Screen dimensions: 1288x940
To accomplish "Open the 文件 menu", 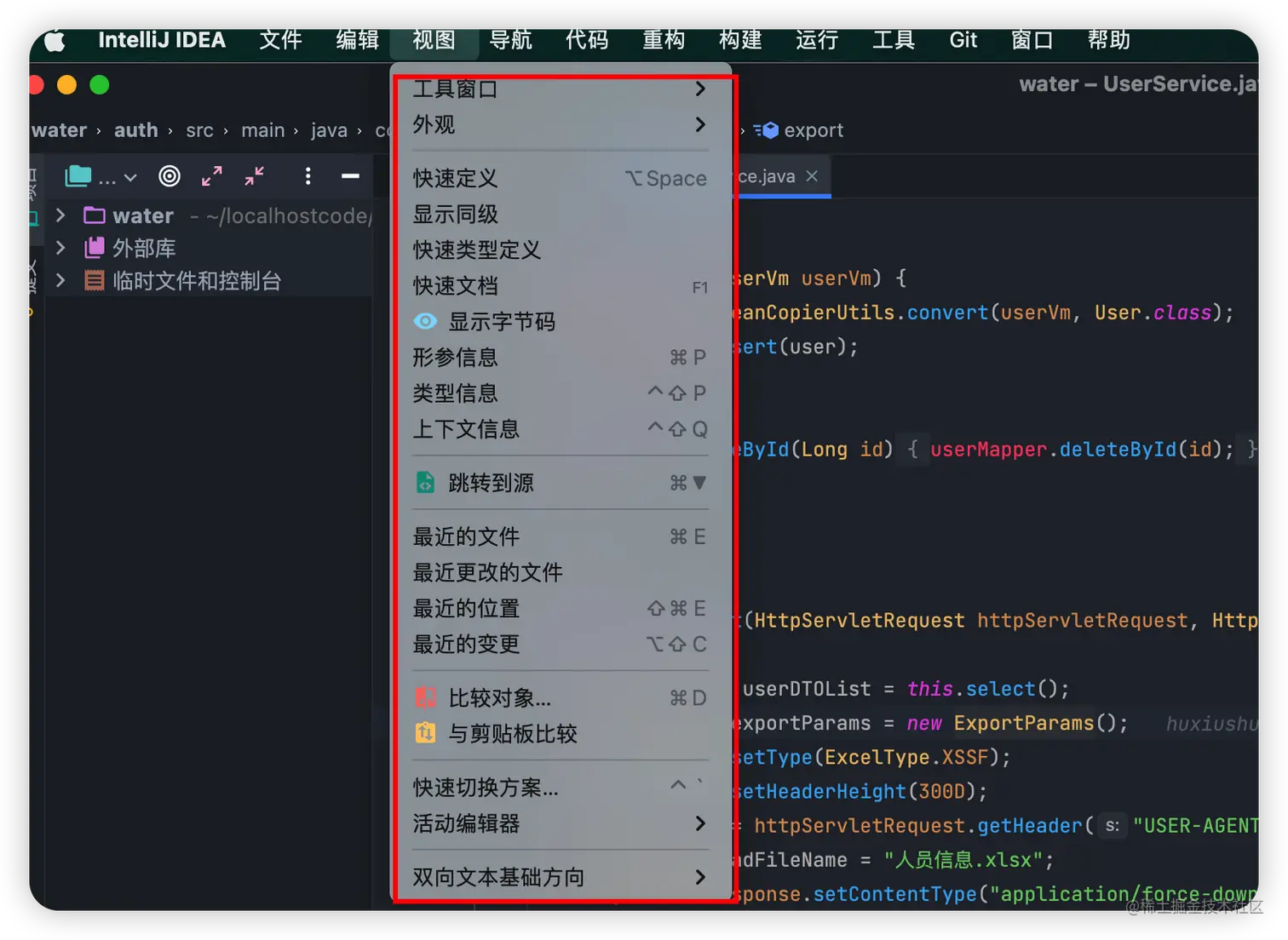I will pyautogui.click(x=281, y=41).
